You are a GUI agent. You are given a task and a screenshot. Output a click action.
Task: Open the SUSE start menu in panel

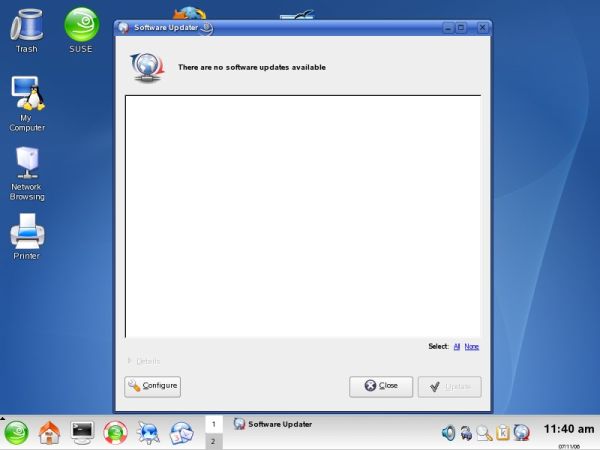(x=16, y=433)
